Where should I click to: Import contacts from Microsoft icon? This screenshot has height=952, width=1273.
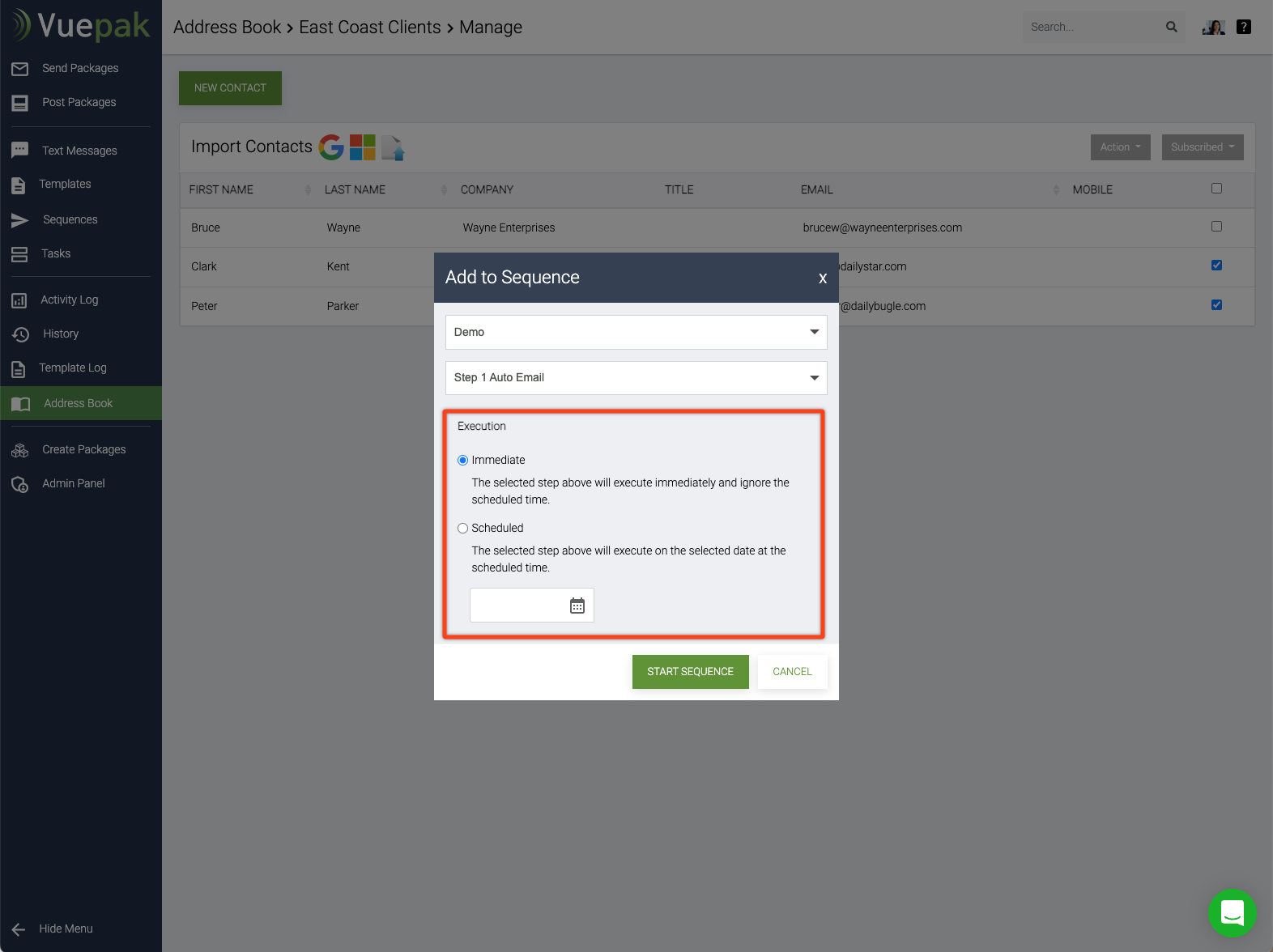[x=363, y=147]
